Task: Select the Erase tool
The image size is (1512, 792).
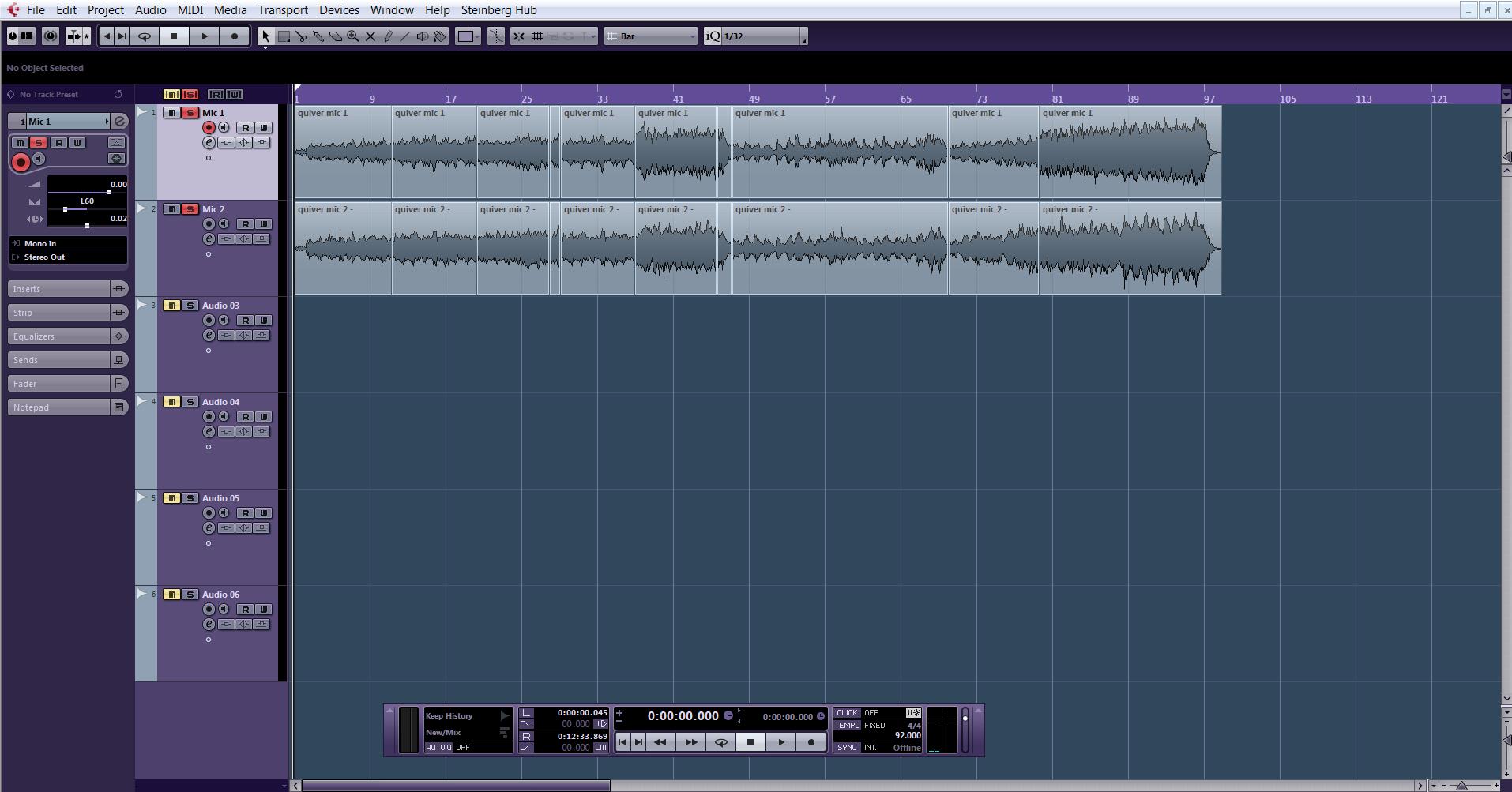Action: pyautogui.click(x=336, y=36)
